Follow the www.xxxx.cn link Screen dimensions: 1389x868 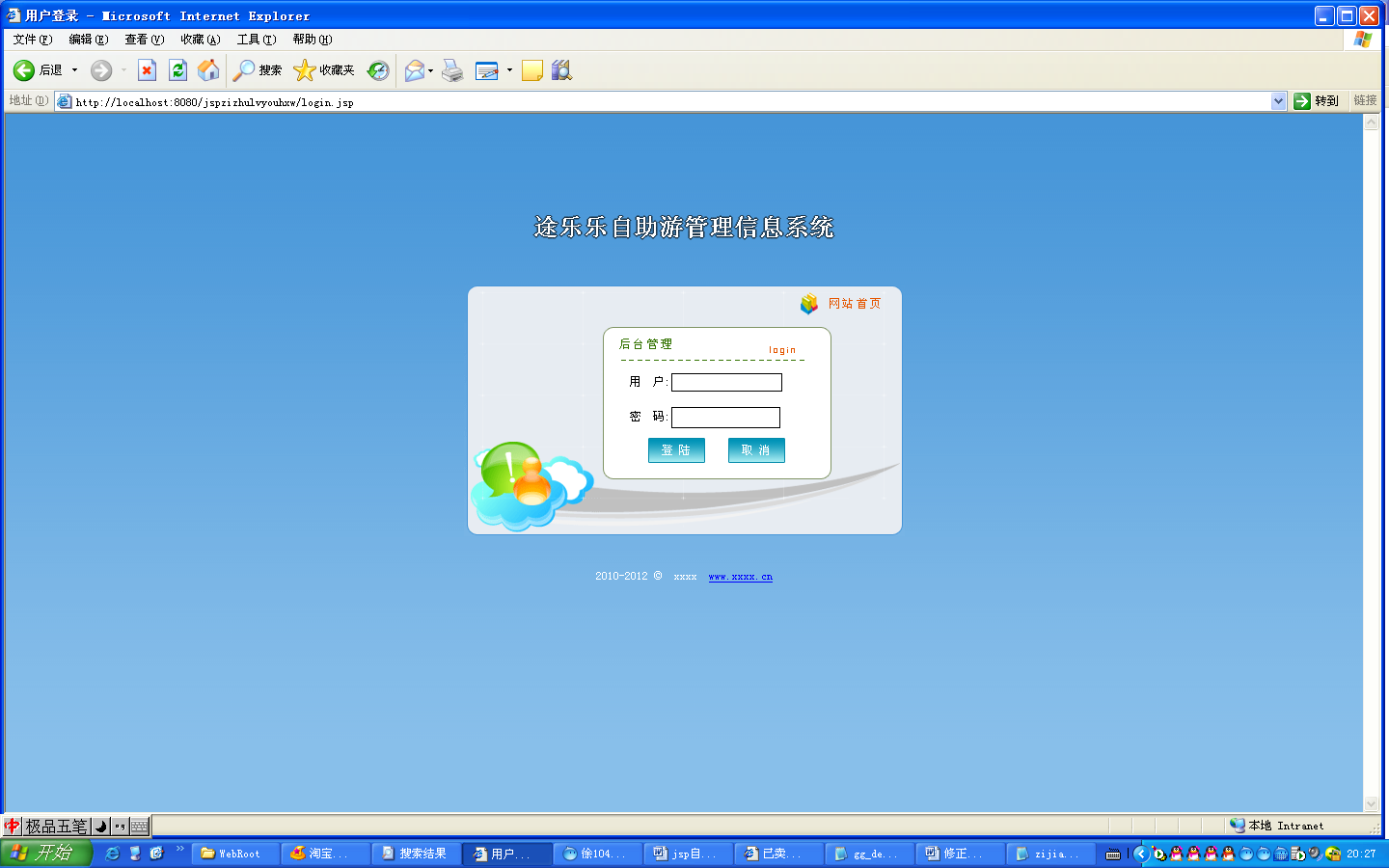(x=740, y=577)
